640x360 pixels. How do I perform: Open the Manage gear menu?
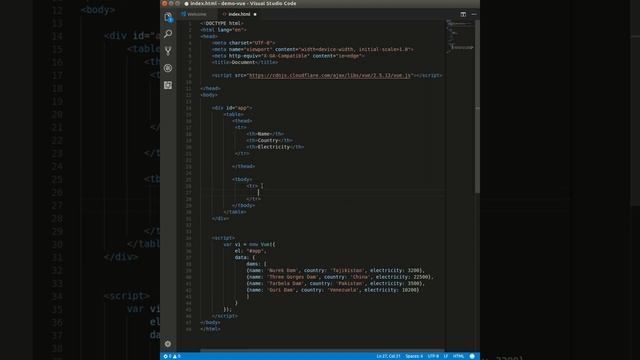(168, 344)
